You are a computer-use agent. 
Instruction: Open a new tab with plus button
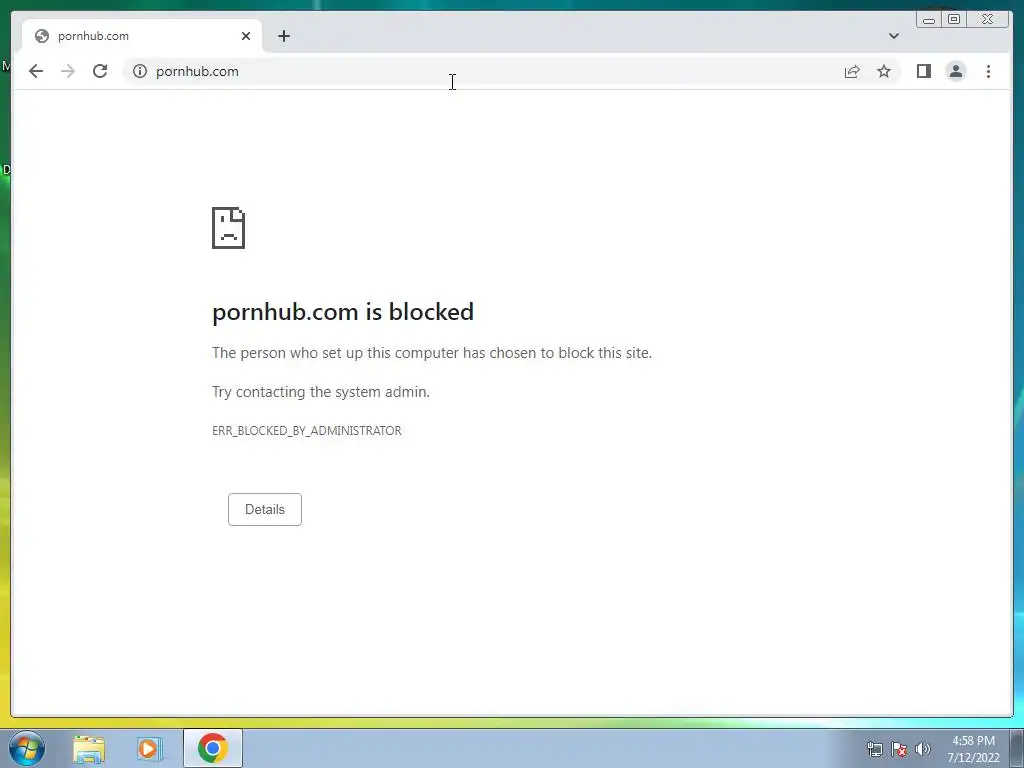tap(283, 36)
